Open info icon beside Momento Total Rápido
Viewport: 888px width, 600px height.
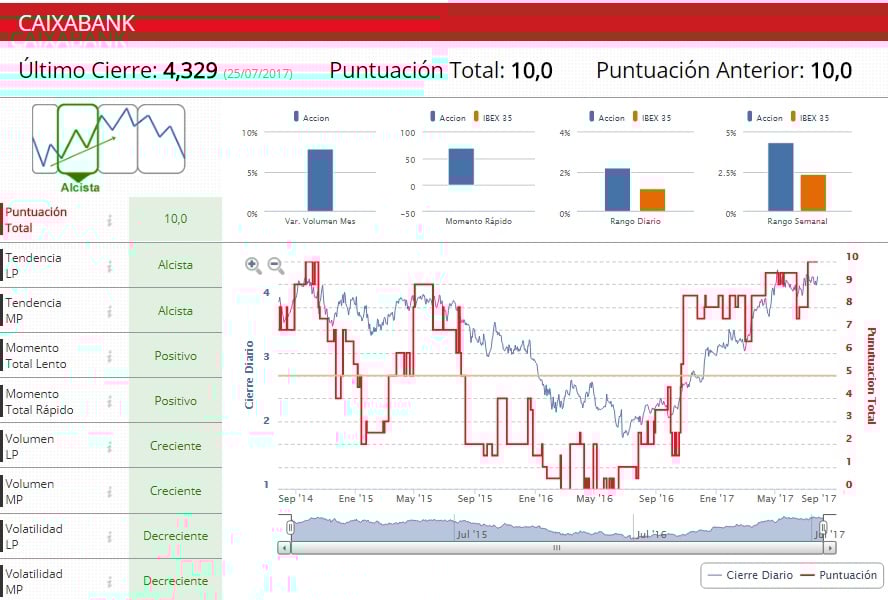(110, 402)
